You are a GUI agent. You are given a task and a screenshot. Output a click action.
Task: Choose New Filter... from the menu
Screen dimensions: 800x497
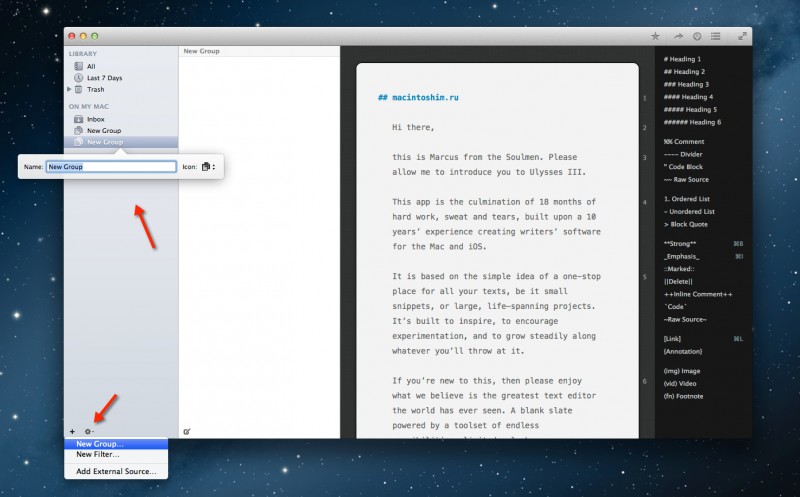point(98,454)
